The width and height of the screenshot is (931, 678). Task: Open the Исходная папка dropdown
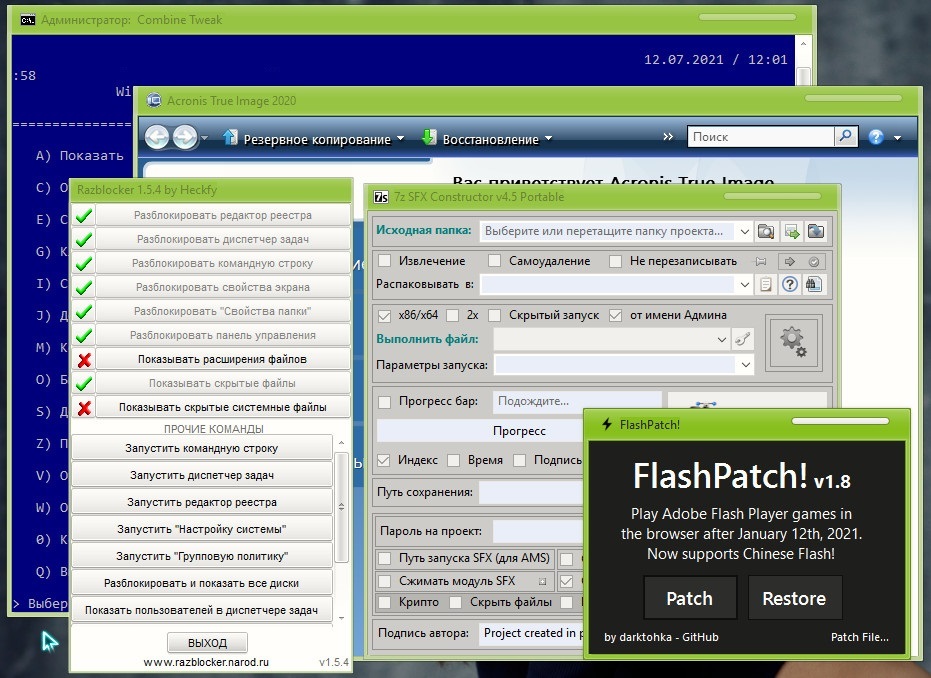point(744,232)
